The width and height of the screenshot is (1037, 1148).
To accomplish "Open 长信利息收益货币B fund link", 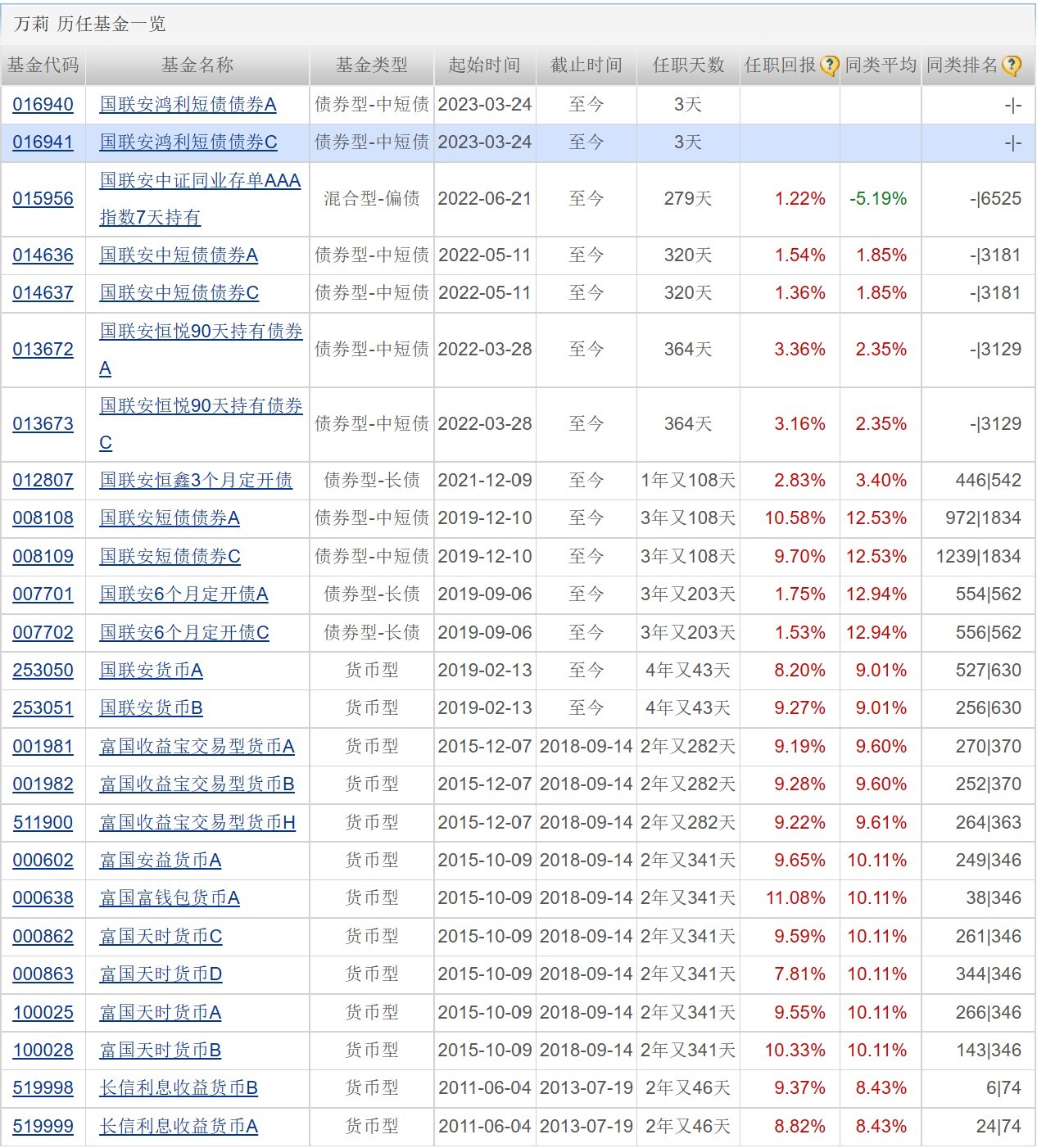I will (179, 1088).
